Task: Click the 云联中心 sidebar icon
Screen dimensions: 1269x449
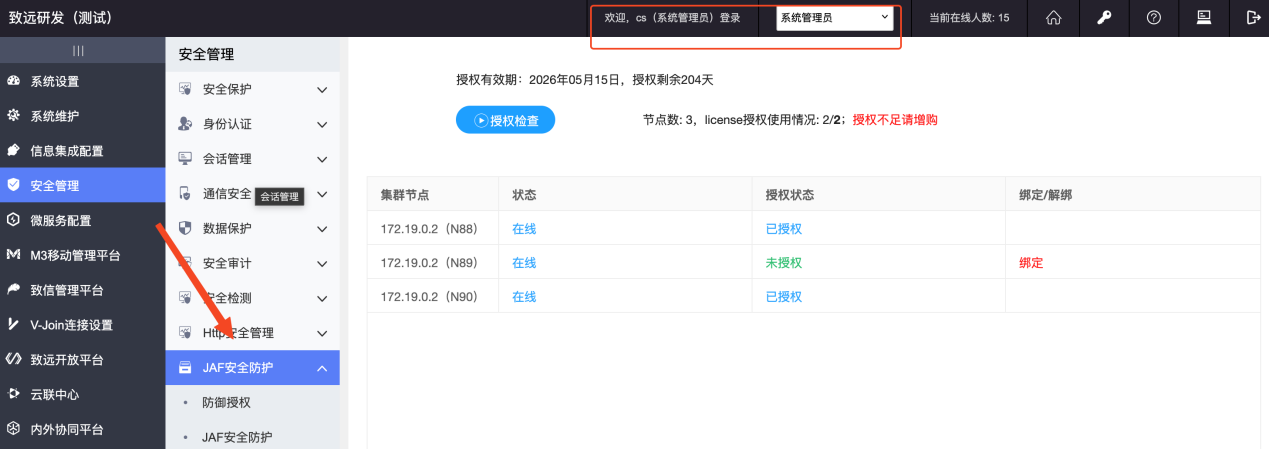Action: point(14,394)
